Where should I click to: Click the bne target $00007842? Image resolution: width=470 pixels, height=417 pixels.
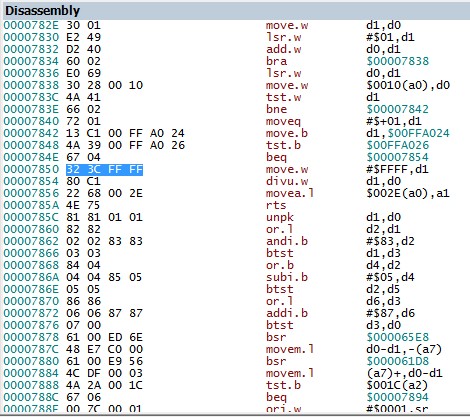(x=397, y=109)
